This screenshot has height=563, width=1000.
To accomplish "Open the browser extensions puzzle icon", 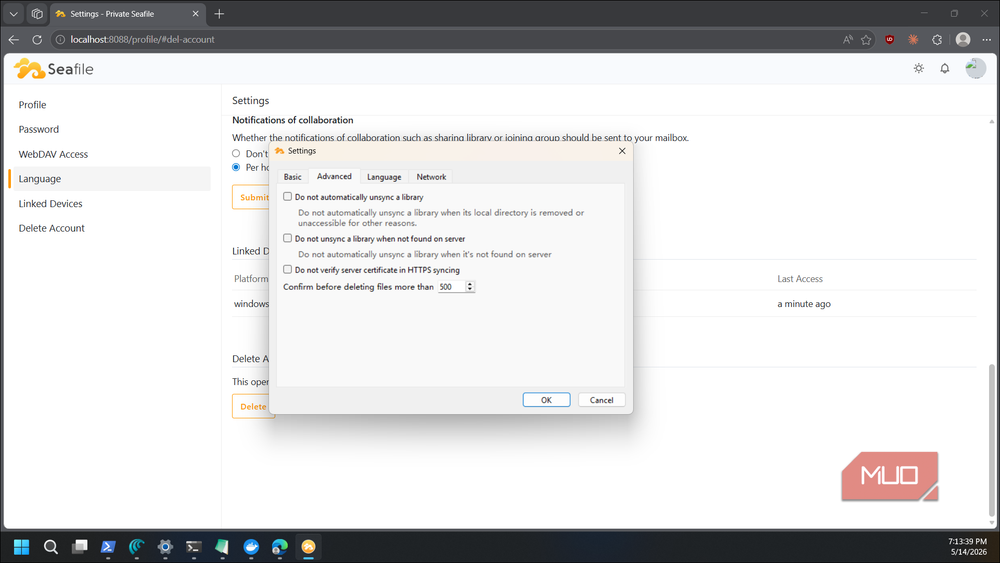I will click(x=937, y=40).
